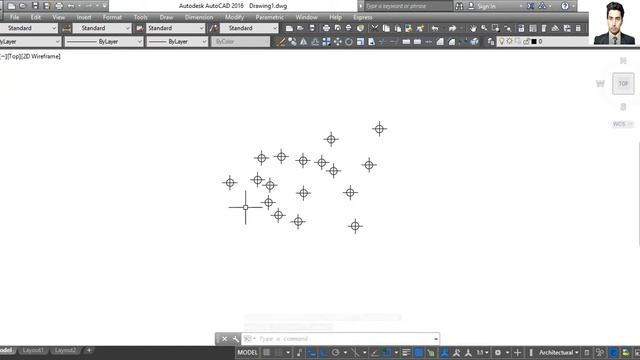Click the Explode tool in Modify toolbar
640x360 pixels.
474,42
